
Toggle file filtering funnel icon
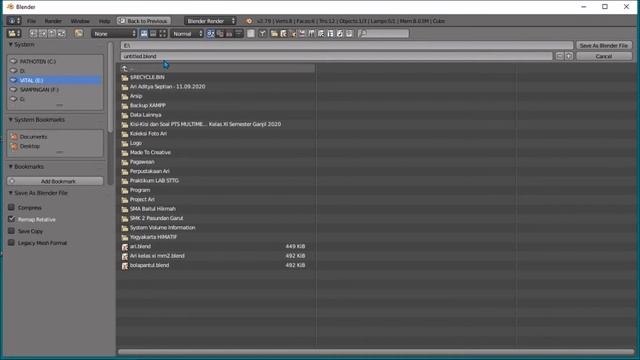tap(262, 33)
